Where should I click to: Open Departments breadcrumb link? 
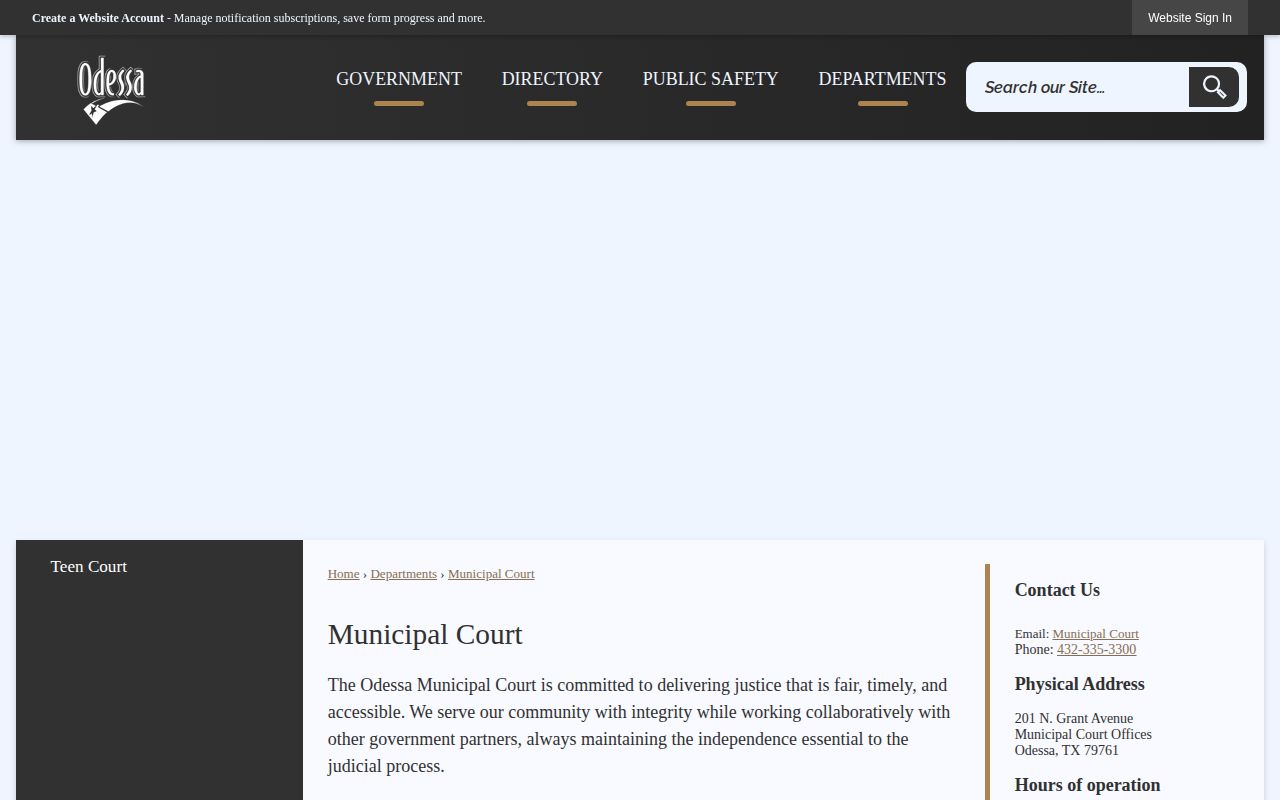coord(403,574)
